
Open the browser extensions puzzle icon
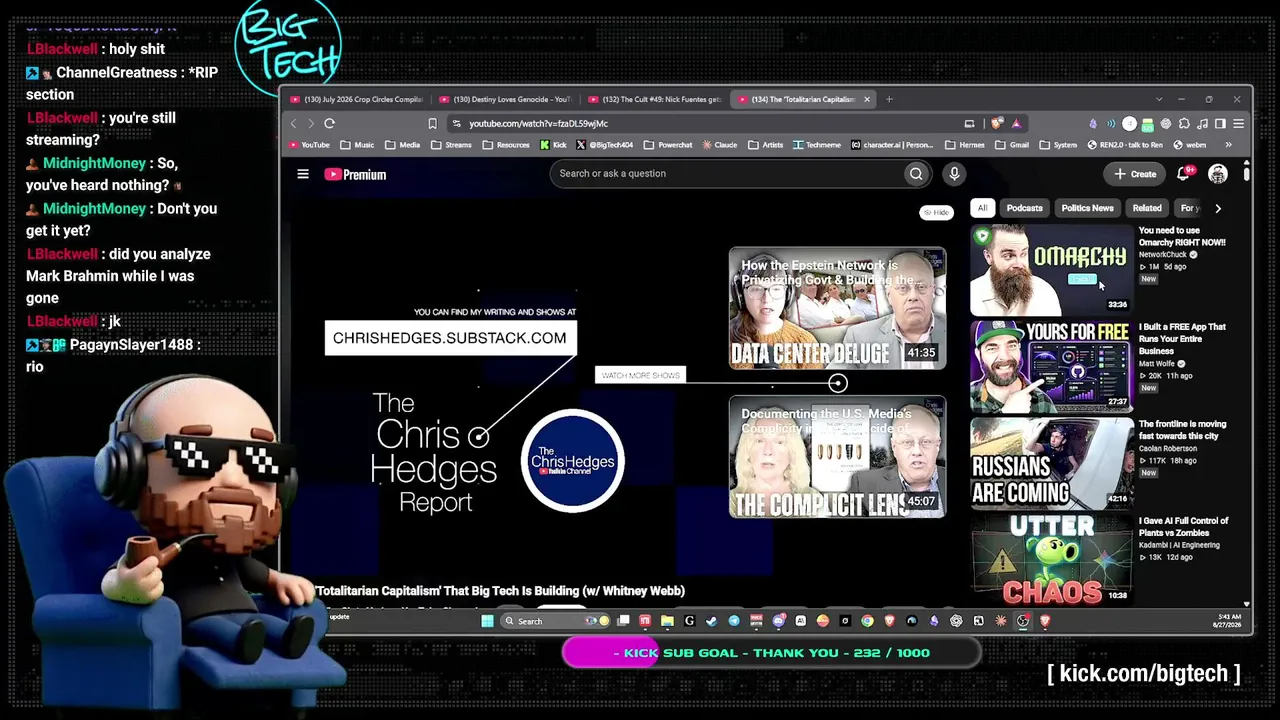point(1184,123)
